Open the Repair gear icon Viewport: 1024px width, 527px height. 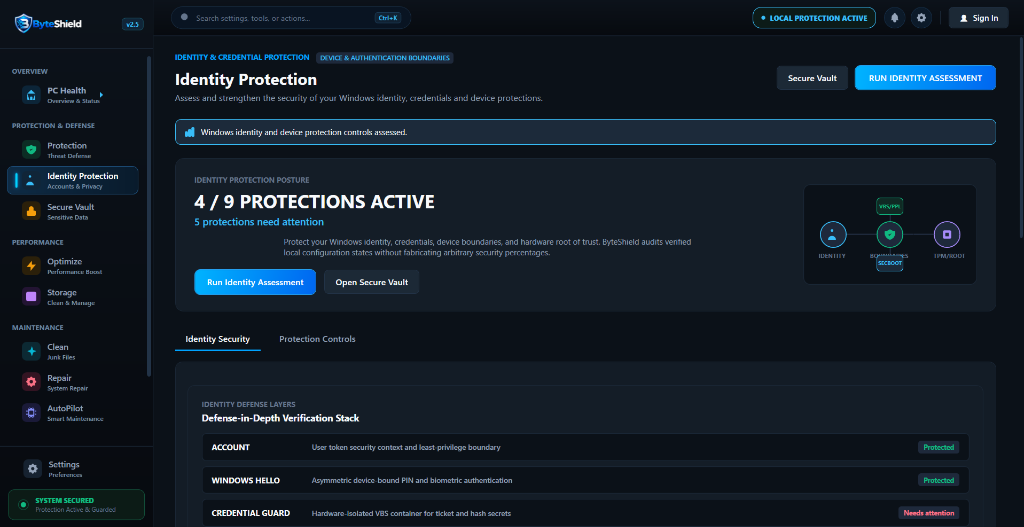tap(31, 383)
